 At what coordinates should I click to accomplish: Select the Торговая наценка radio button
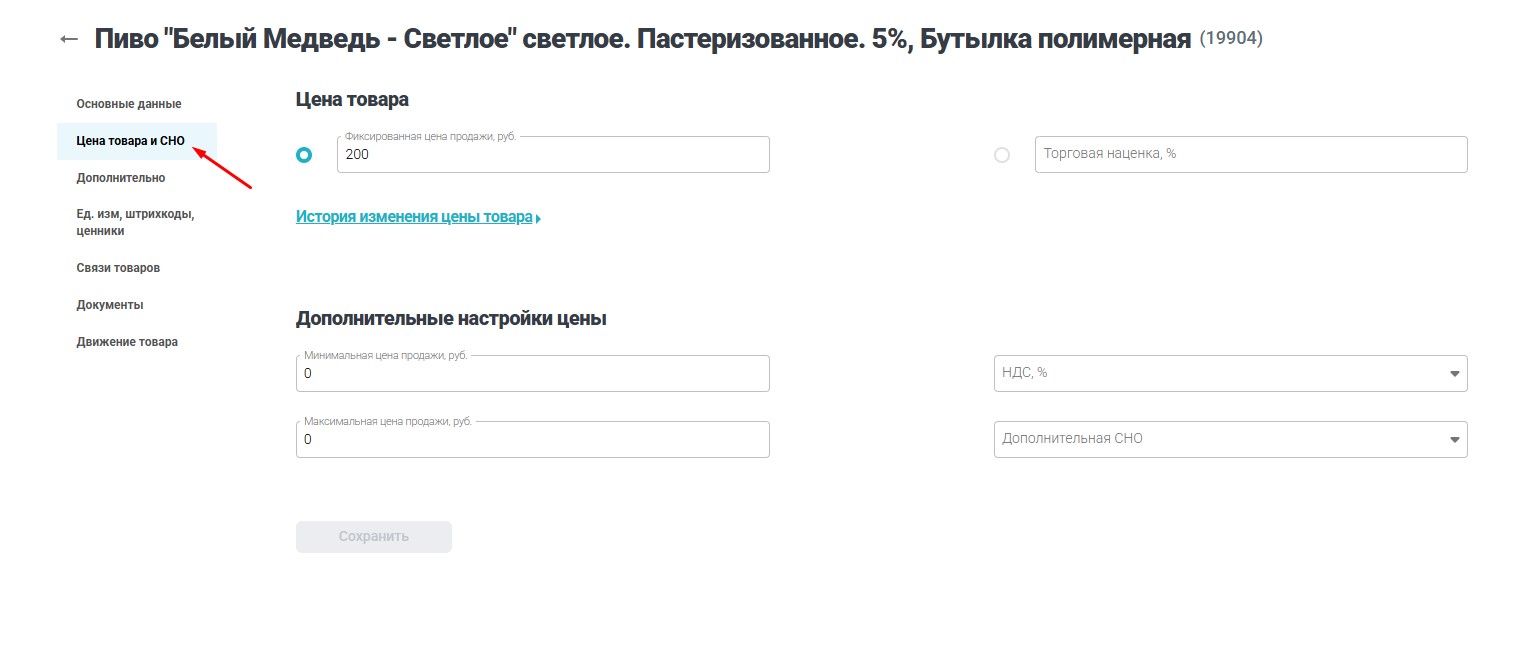1002,154
